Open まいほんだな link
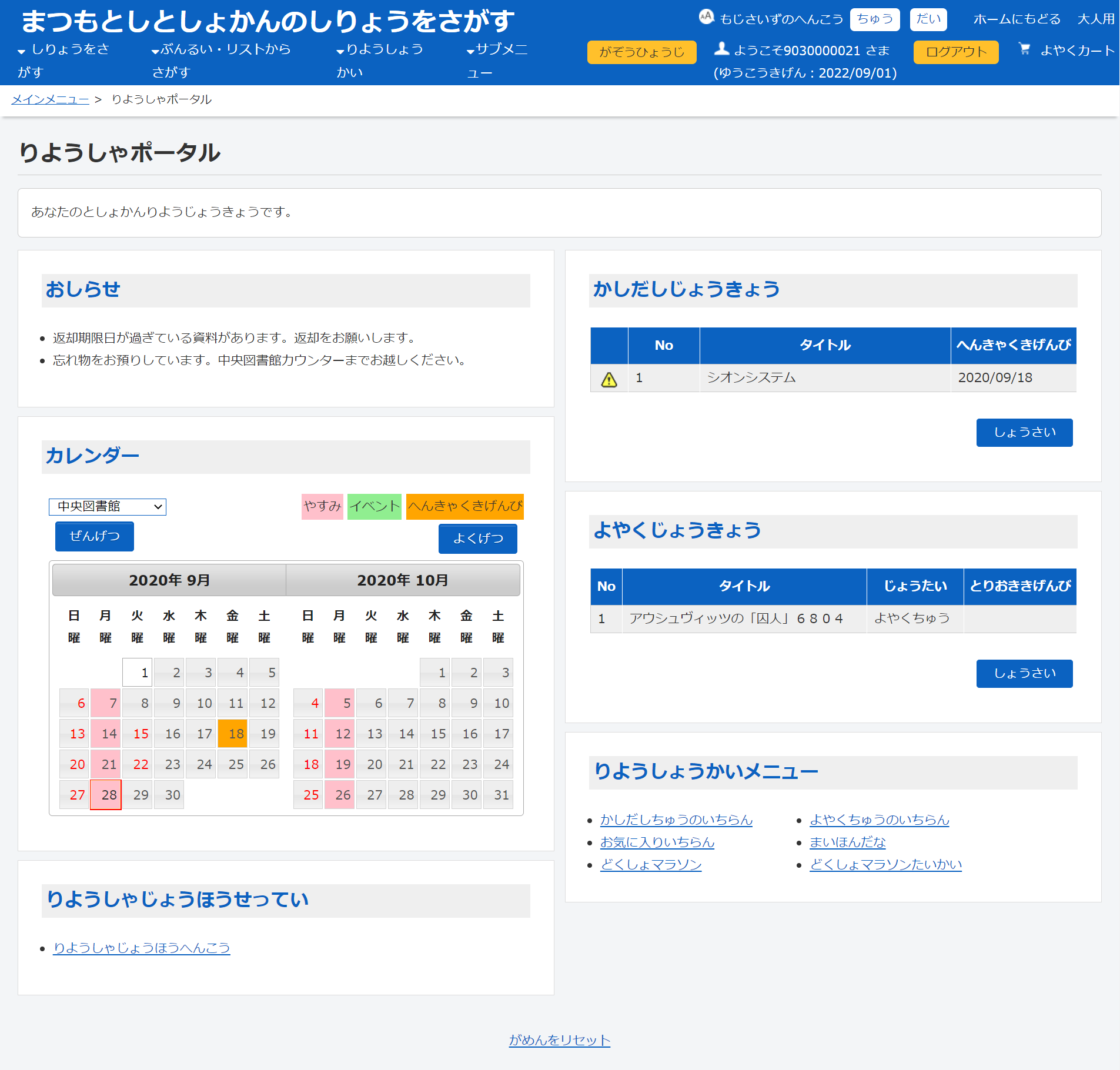This screenshot has width=1120, height=1070. pyautogui.click(x=847, y=842)
